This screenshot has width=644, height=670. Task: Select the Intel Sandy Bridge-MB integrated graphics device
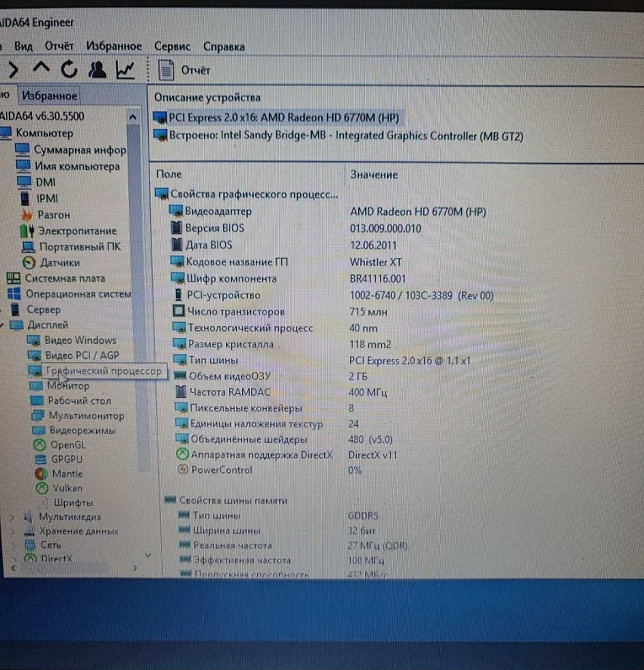(x=338, y=136)
